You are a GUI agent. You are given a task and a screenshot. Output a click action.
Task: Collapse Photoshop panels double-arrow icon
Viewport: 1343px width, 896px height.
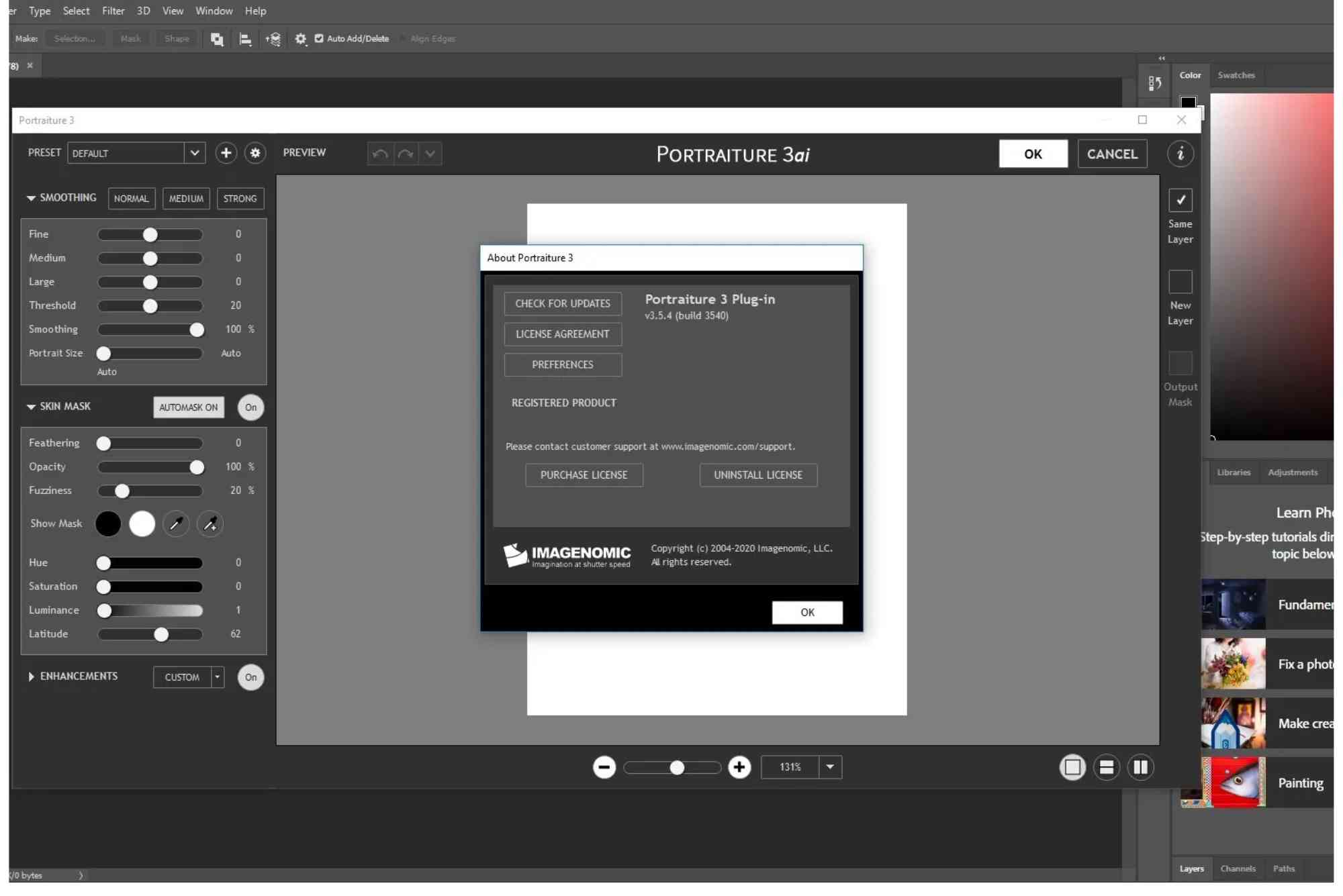coord(1162,58)
